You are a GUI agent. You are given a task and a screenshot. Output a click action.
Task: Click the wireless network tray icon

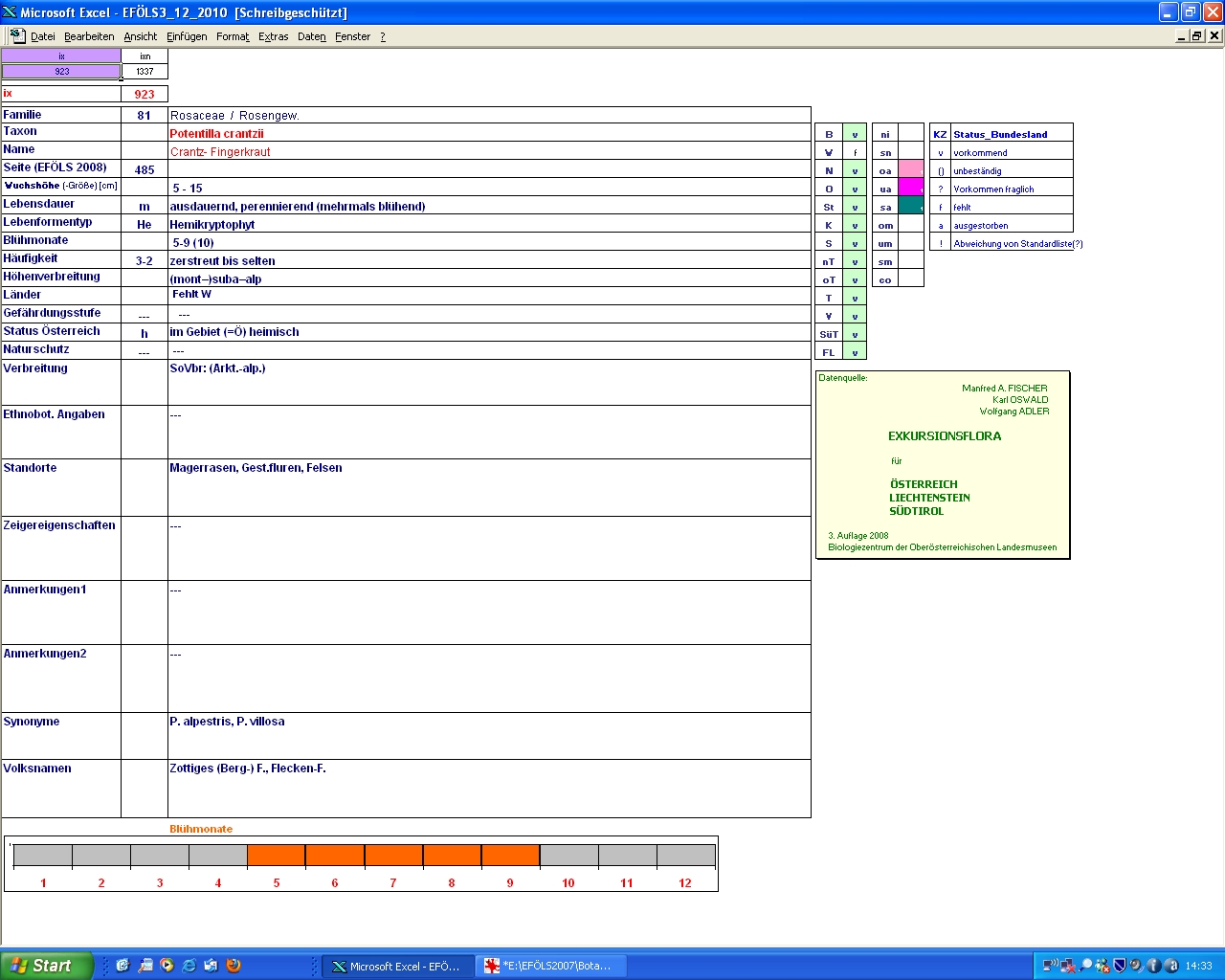1050,966
